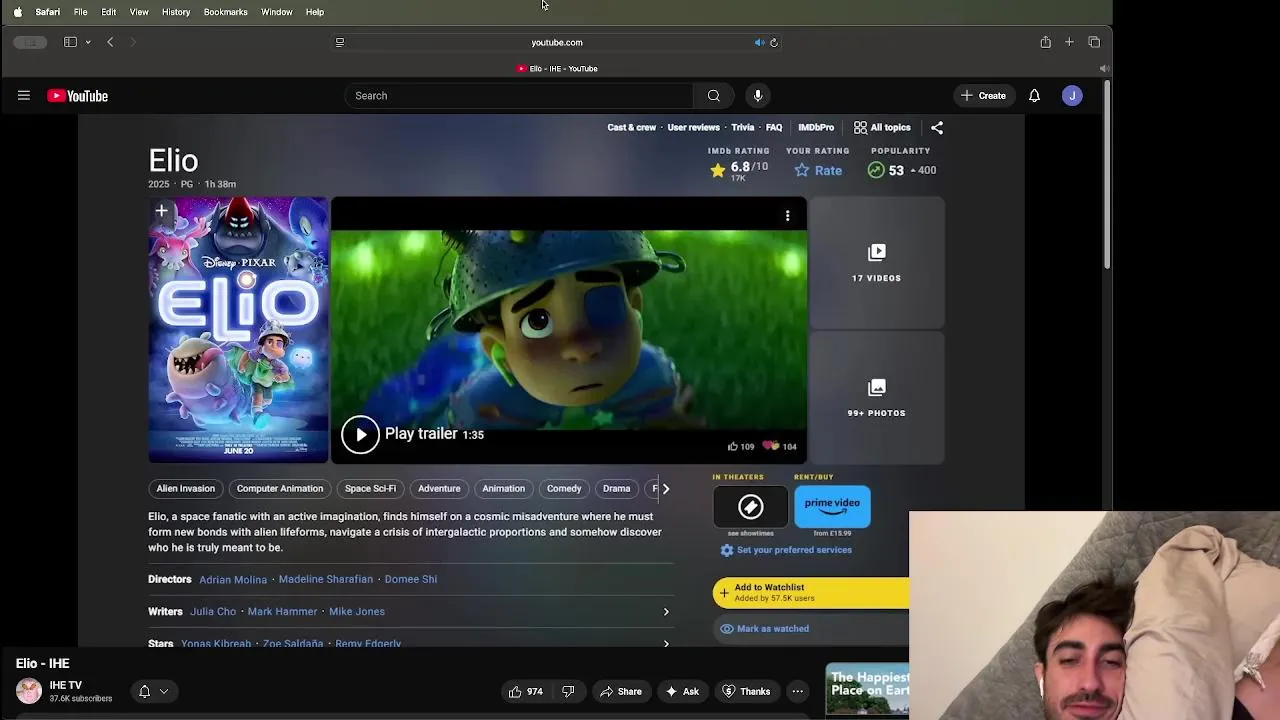Open the Trivia link
1280x720 pixels.
point(743,128)
